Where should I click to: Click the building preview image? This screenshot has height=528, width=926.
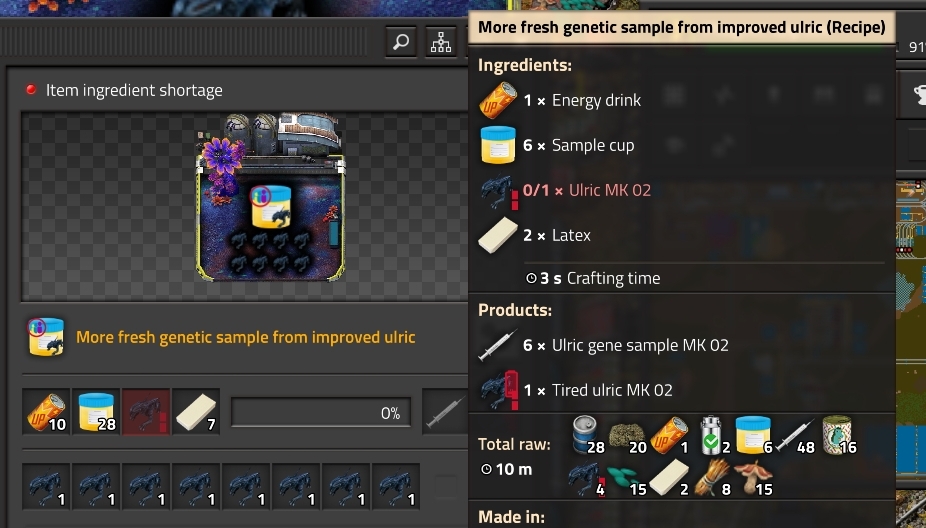coord(270,197)
